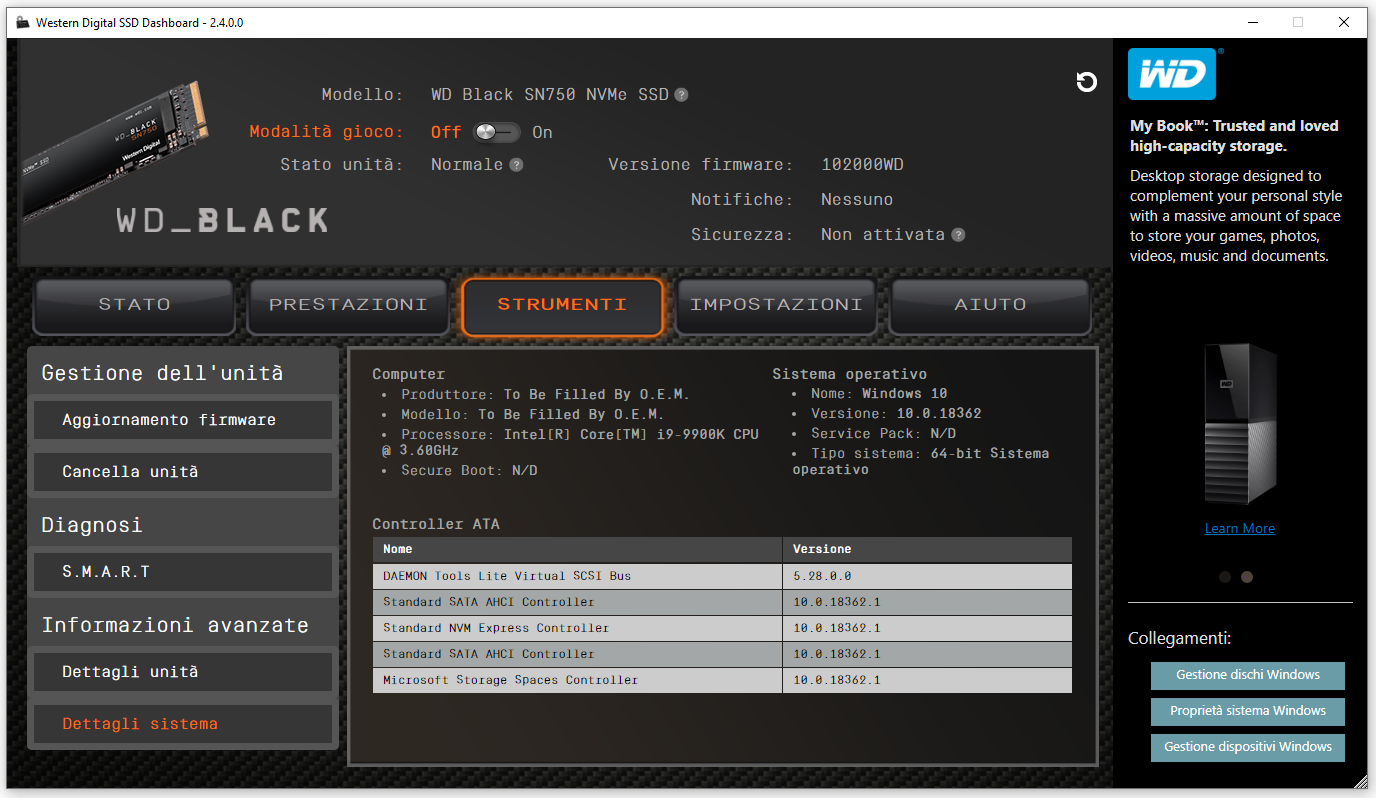
Task: Select the first ad carousel dot
Action: [x=1224, y=577]
